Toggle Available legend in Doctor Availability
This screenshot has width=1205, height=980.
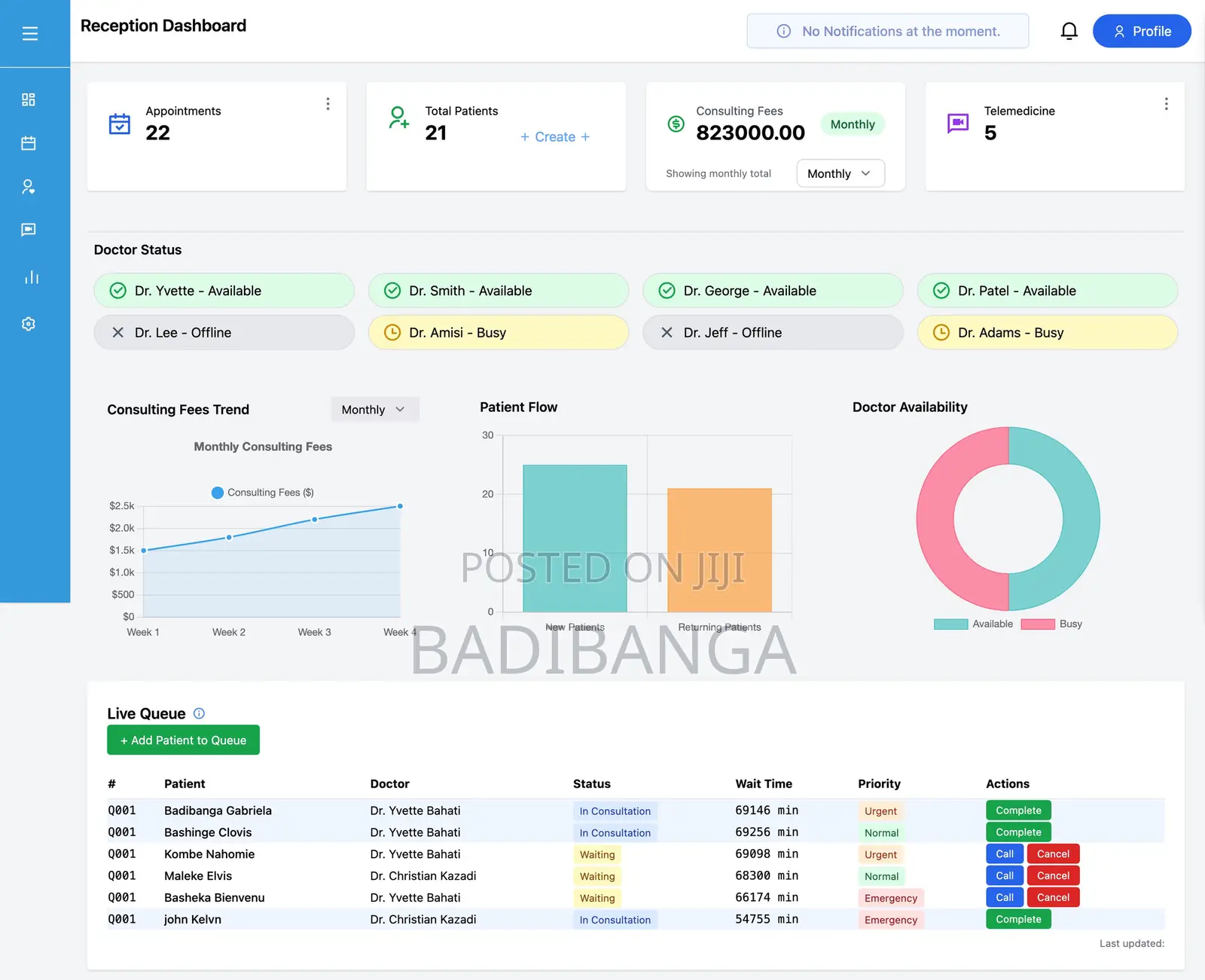pyautogui.click(x=973, y=624)
